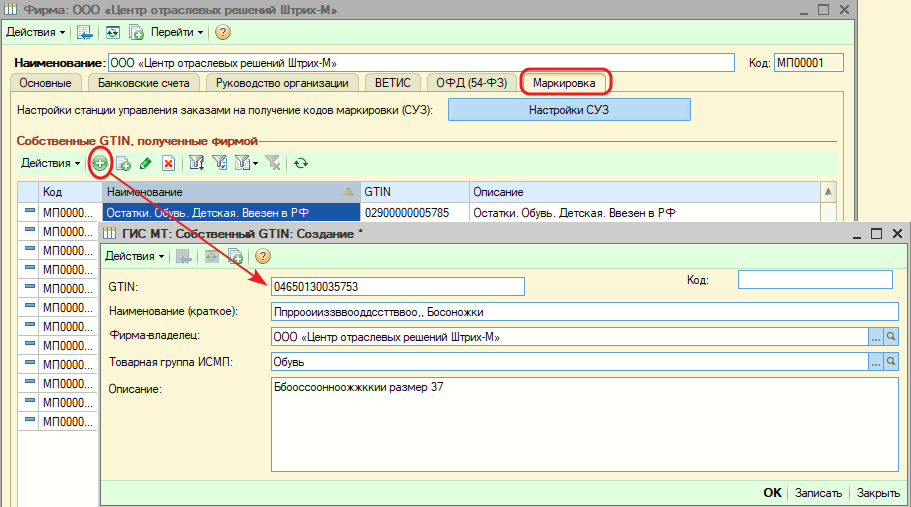Click the Настройки СУЗ button

tap(569, 110)
